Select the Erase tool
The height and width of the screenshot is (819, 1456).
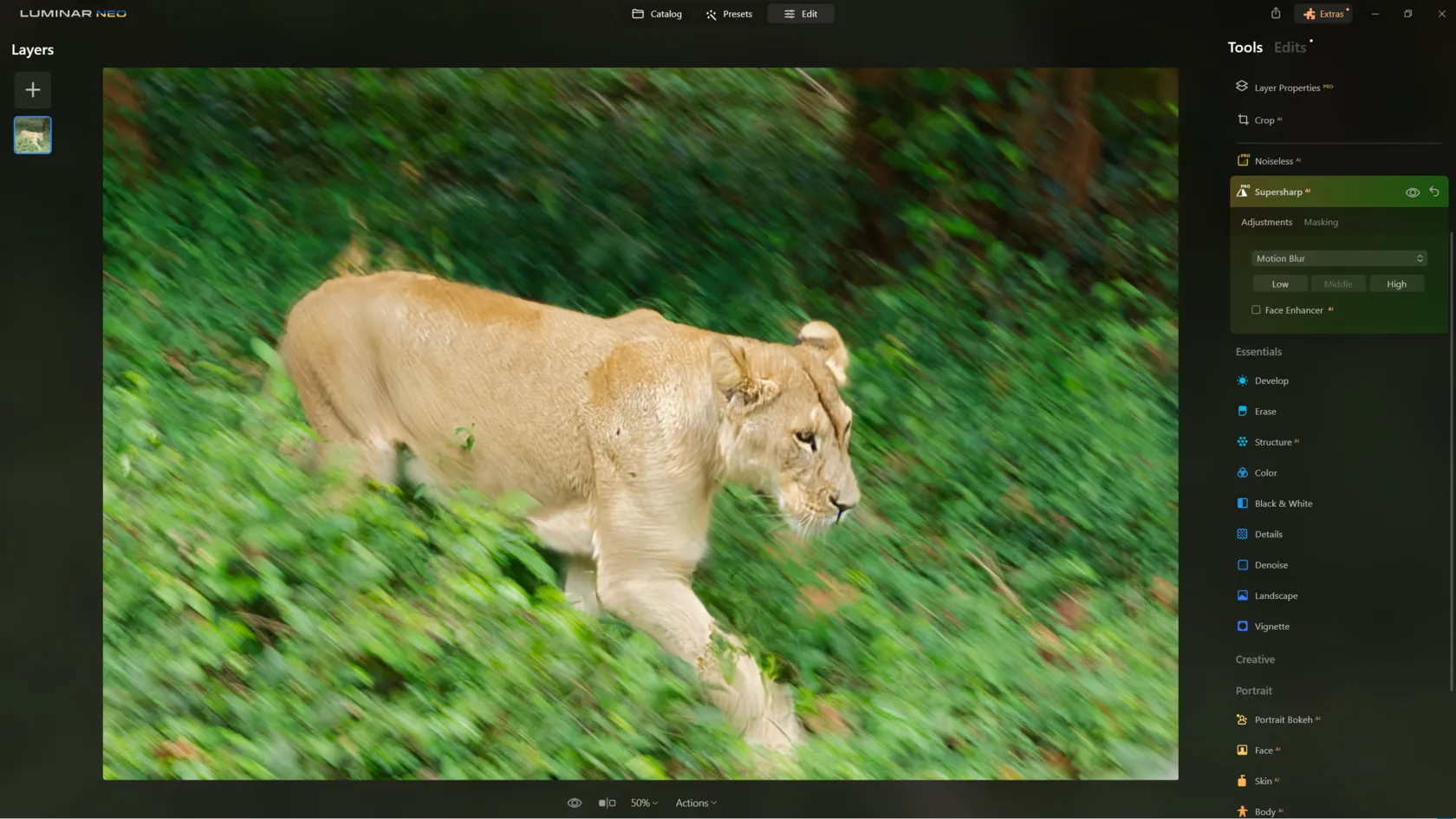pos(1264,412)
